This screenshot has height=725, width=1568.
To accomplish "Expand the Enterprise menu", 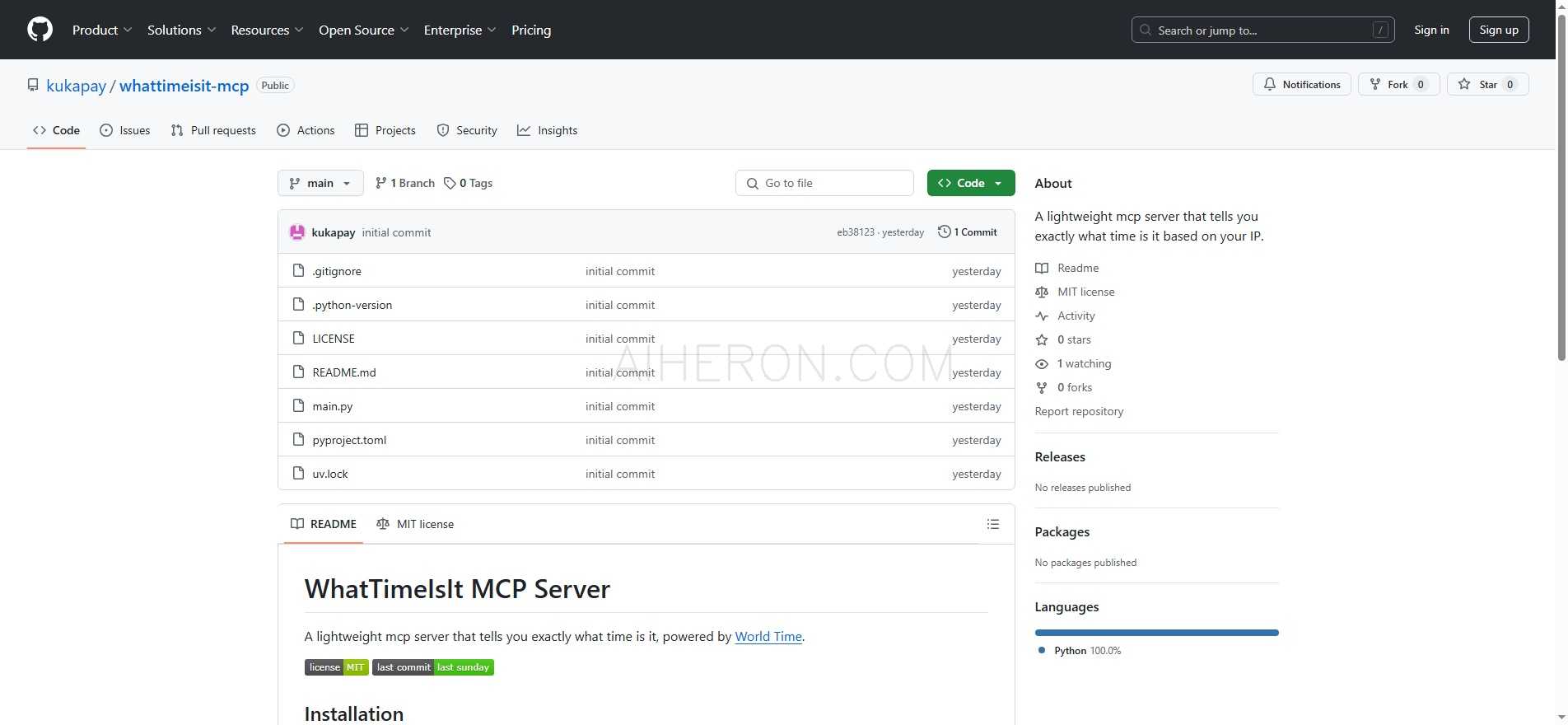I will 460,30.
